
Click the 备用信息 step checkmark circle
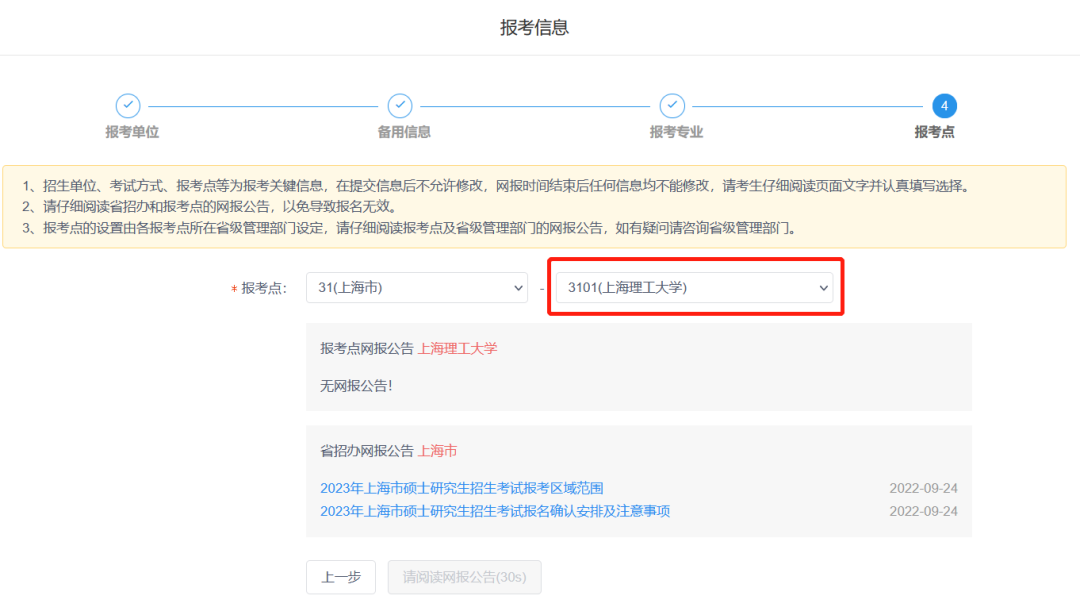click(400, 106)
